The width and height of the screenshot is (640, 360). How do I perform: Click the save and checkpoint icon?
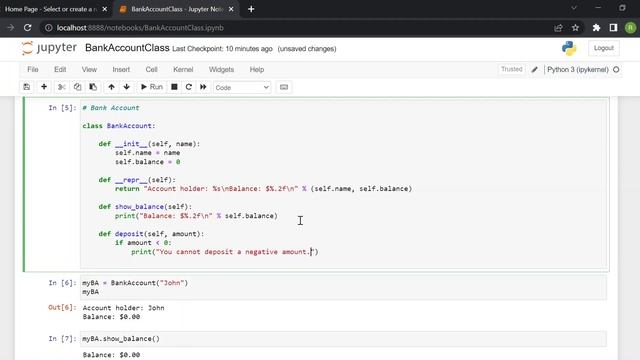27,87
